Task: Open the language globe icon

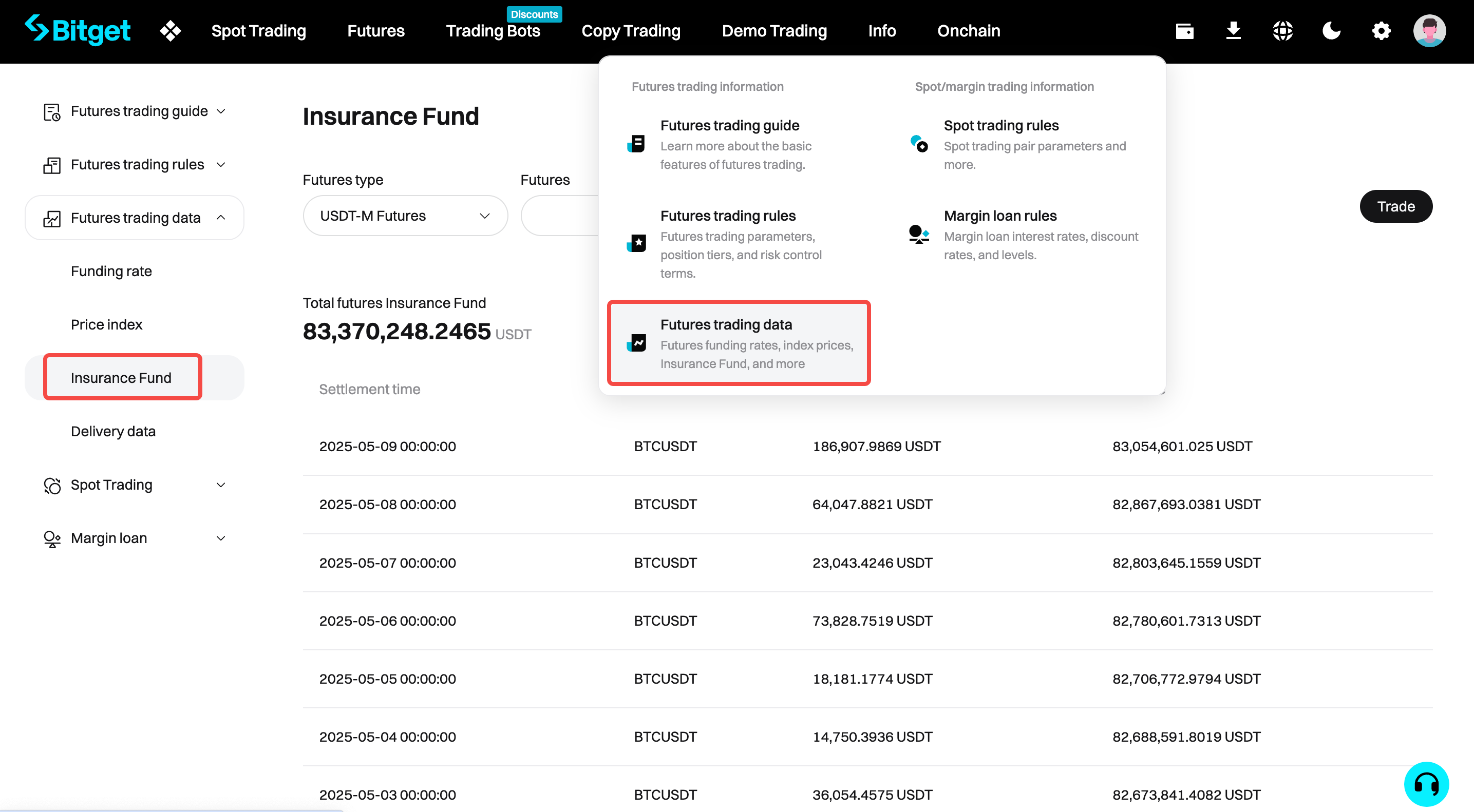Action: [x=1282, y=30]
